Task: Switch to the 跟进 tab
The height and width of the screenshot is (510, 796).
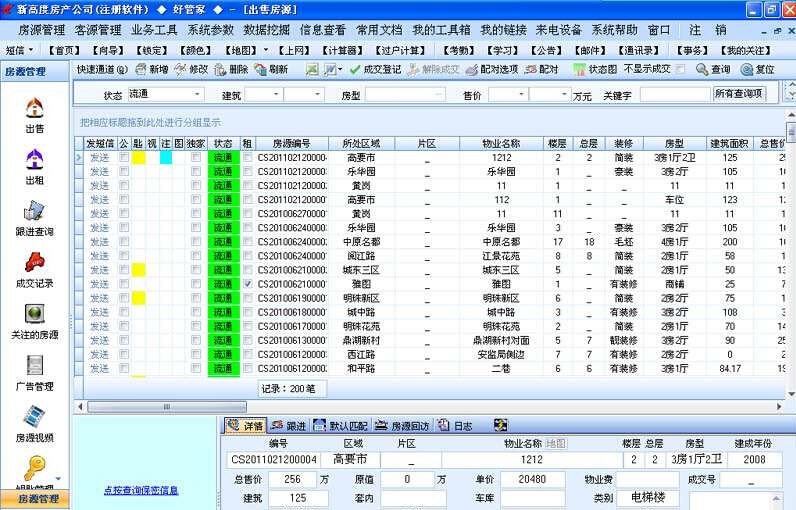Action: [288, 426]
